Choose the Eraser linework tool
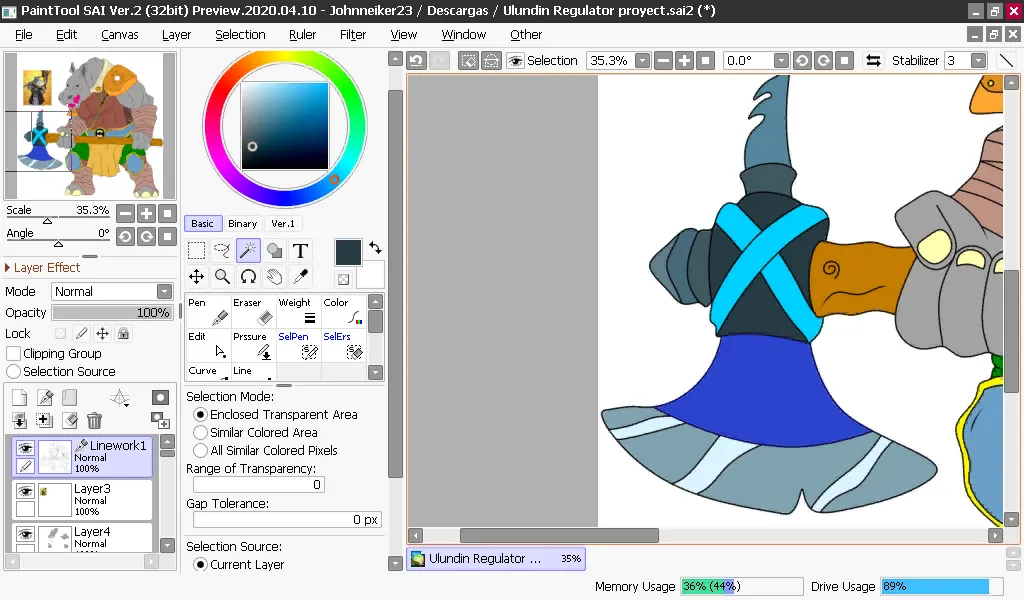The height and width of the screenshot is (600, 1024). pyautogui.click(x=253, y=311)
